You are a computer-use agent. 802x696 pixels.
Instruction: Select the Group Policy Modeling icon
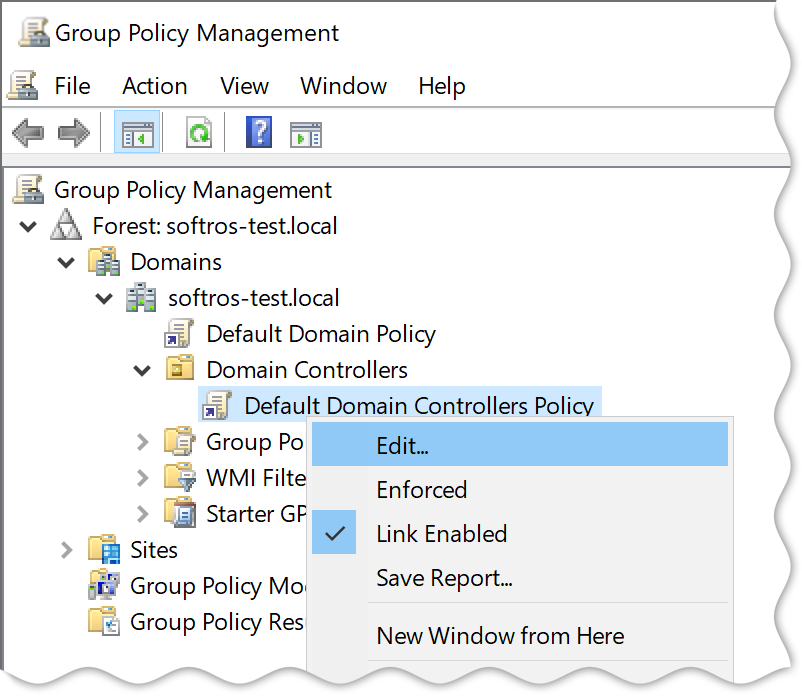point(104,585)
